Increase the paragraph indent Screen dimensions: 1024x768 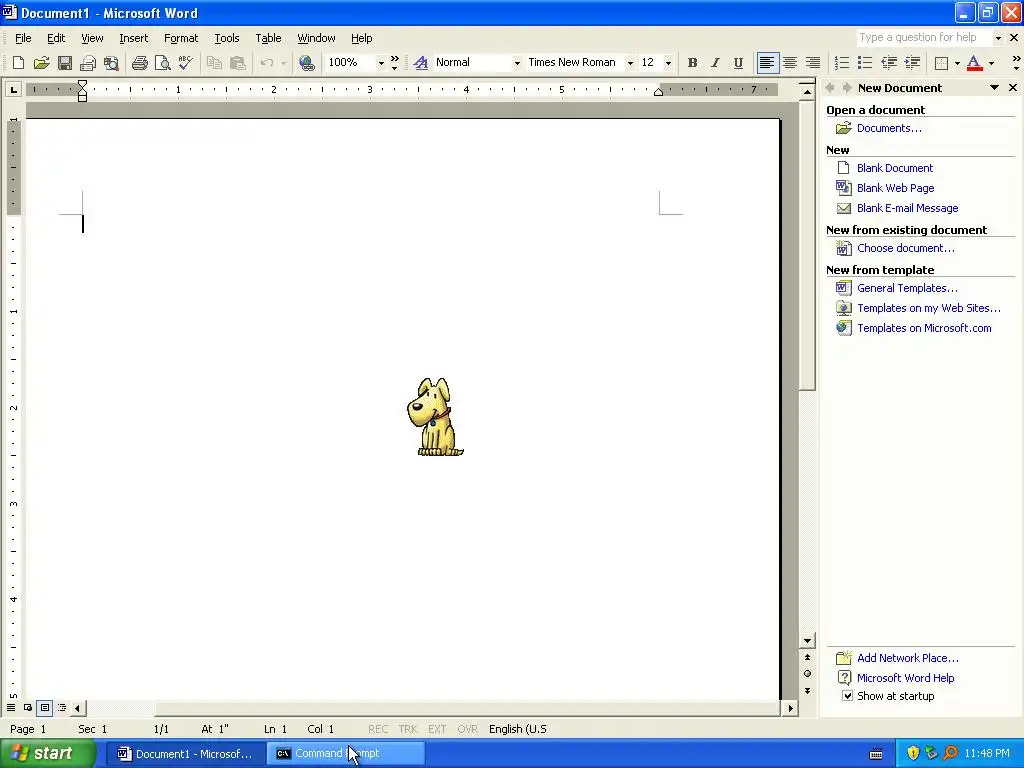pyautogui.click(x=912, y=63)
